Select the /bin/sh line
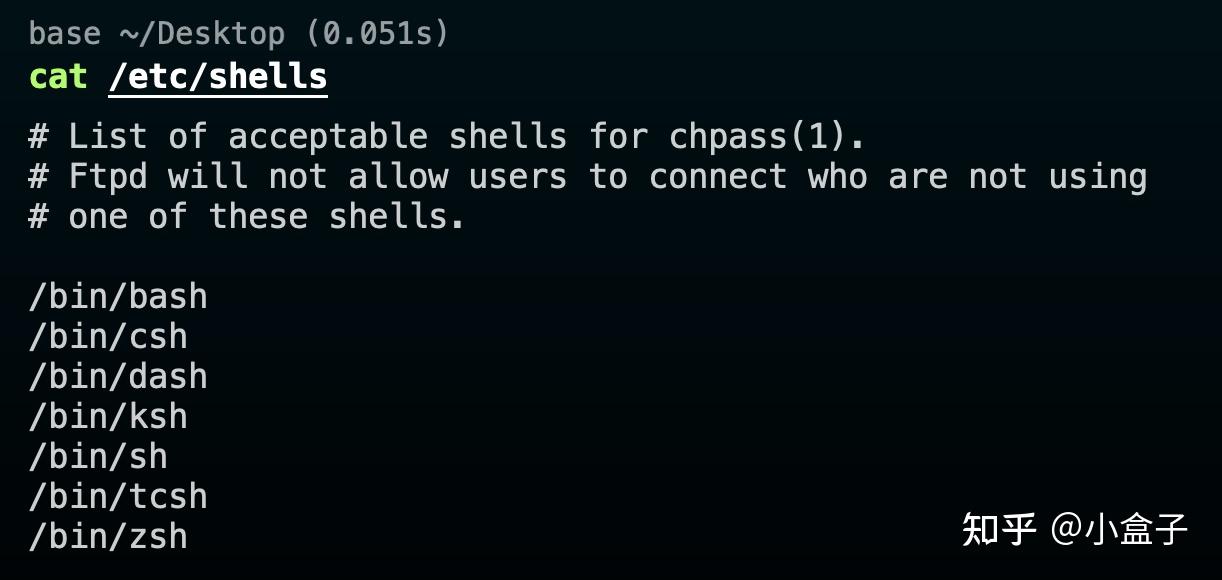The image size is (1222, 580). [x=98, y=457]
